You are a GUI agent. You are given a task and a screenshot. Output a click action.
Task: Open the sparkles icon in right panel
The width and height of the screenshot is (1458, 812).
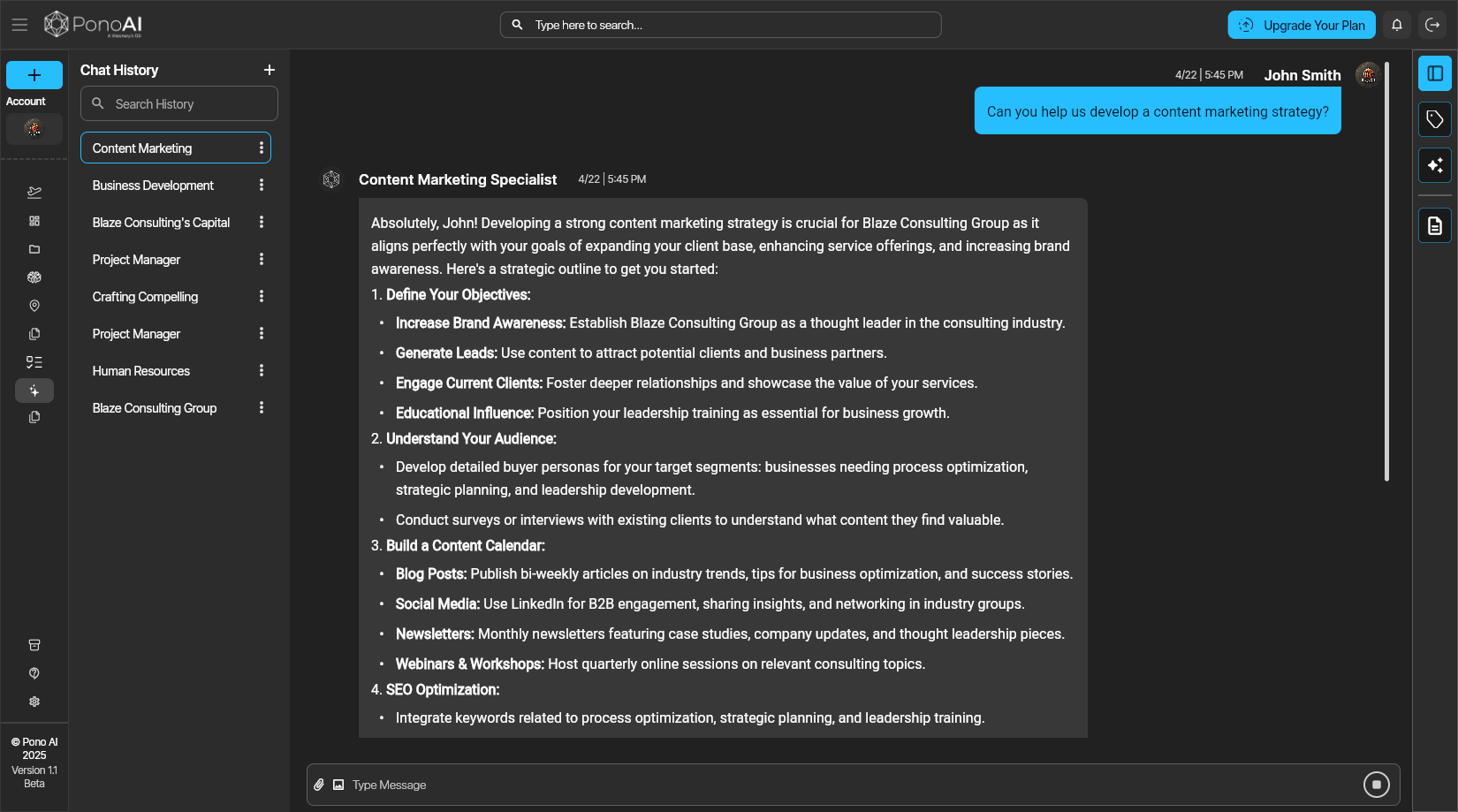click(x=1434, y=165)
